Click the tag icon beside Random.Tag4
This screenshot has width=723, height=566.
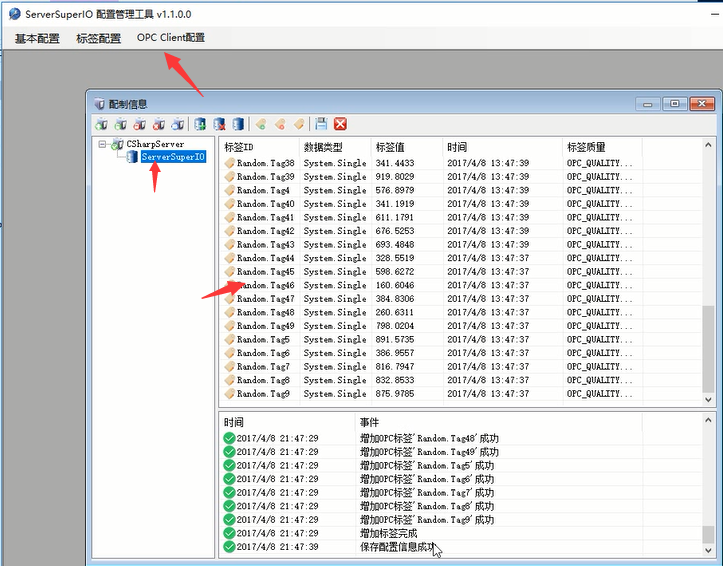230,190
